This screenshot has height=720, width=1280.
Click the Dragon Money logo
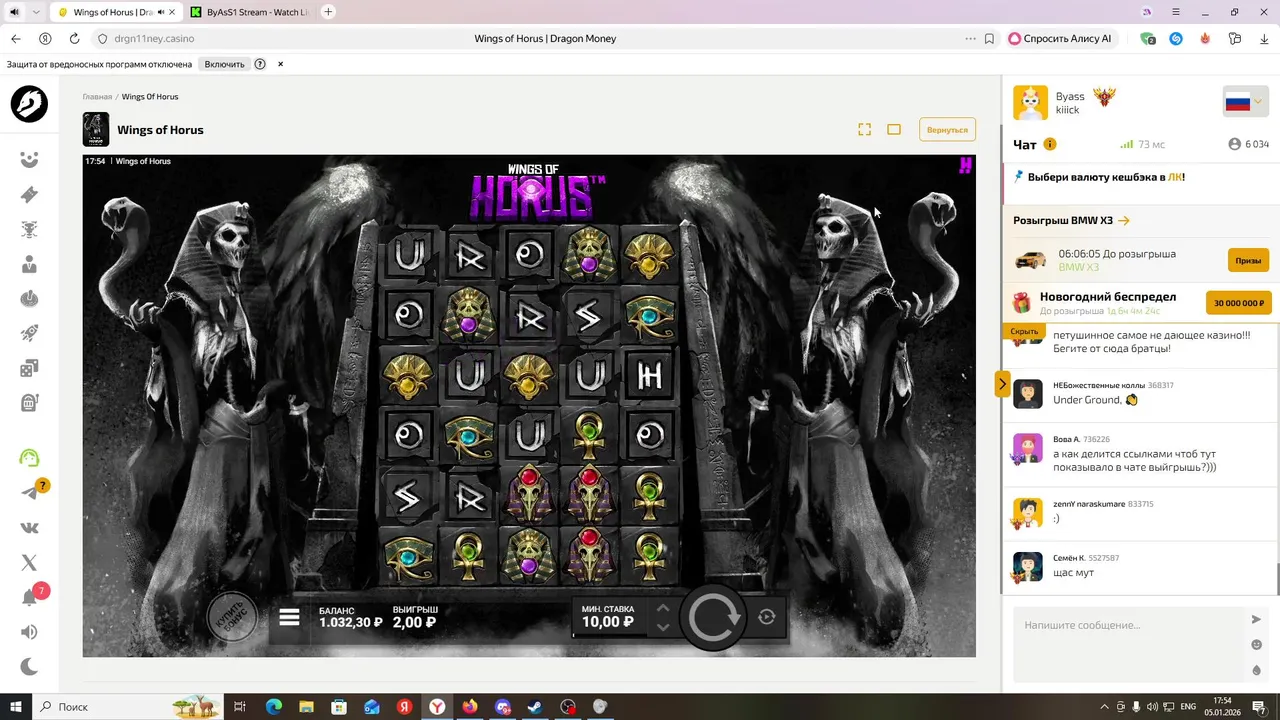29,104
